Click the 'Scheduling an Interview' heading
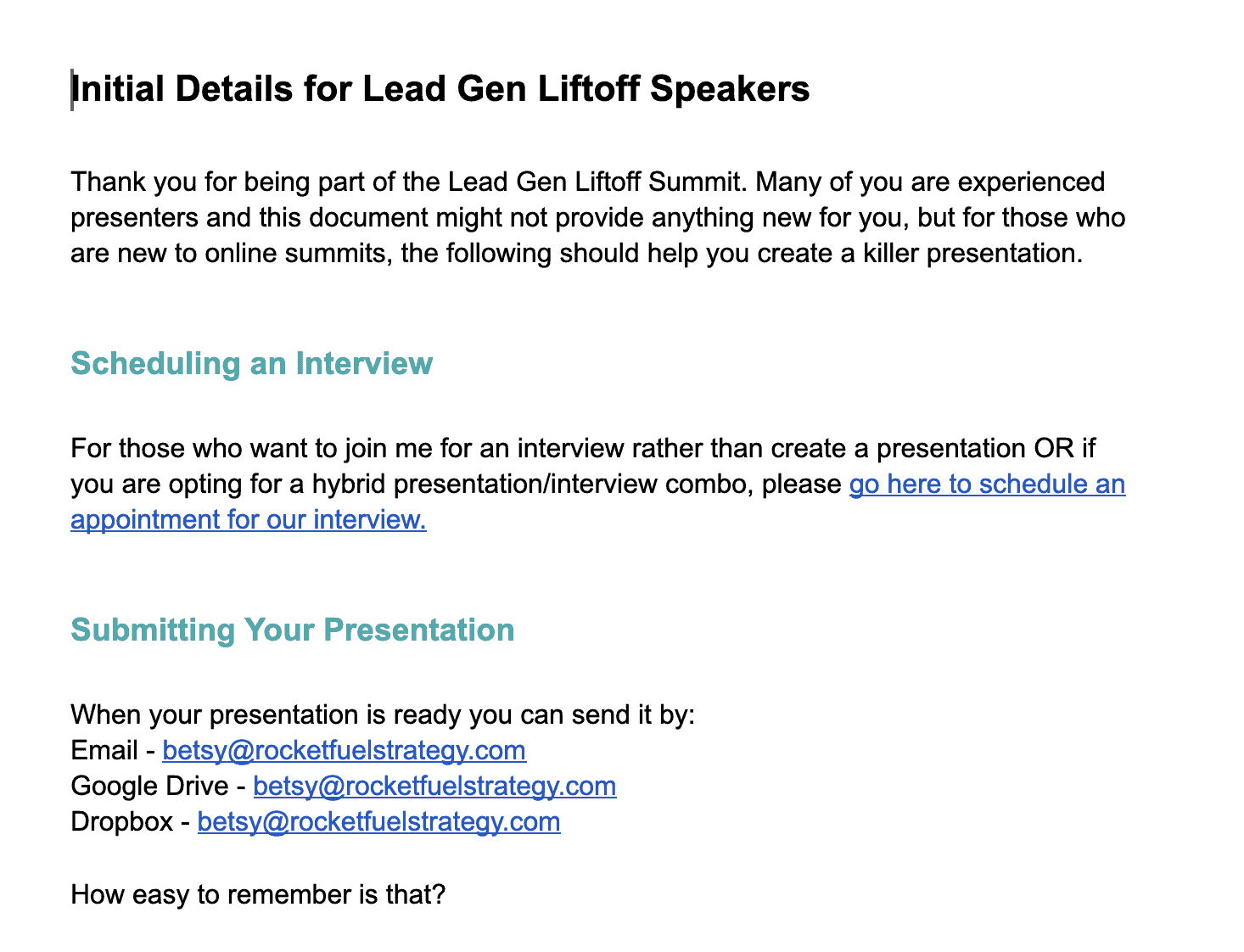1244x952 pixels. coord(252,363)
